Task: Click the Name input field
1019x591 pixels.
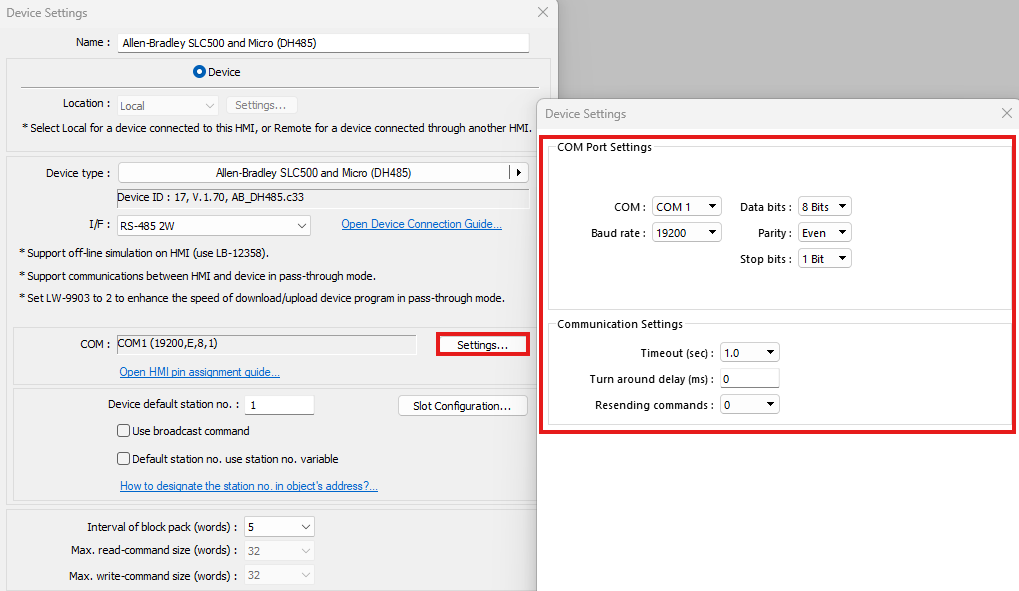Action: point(323,43)
